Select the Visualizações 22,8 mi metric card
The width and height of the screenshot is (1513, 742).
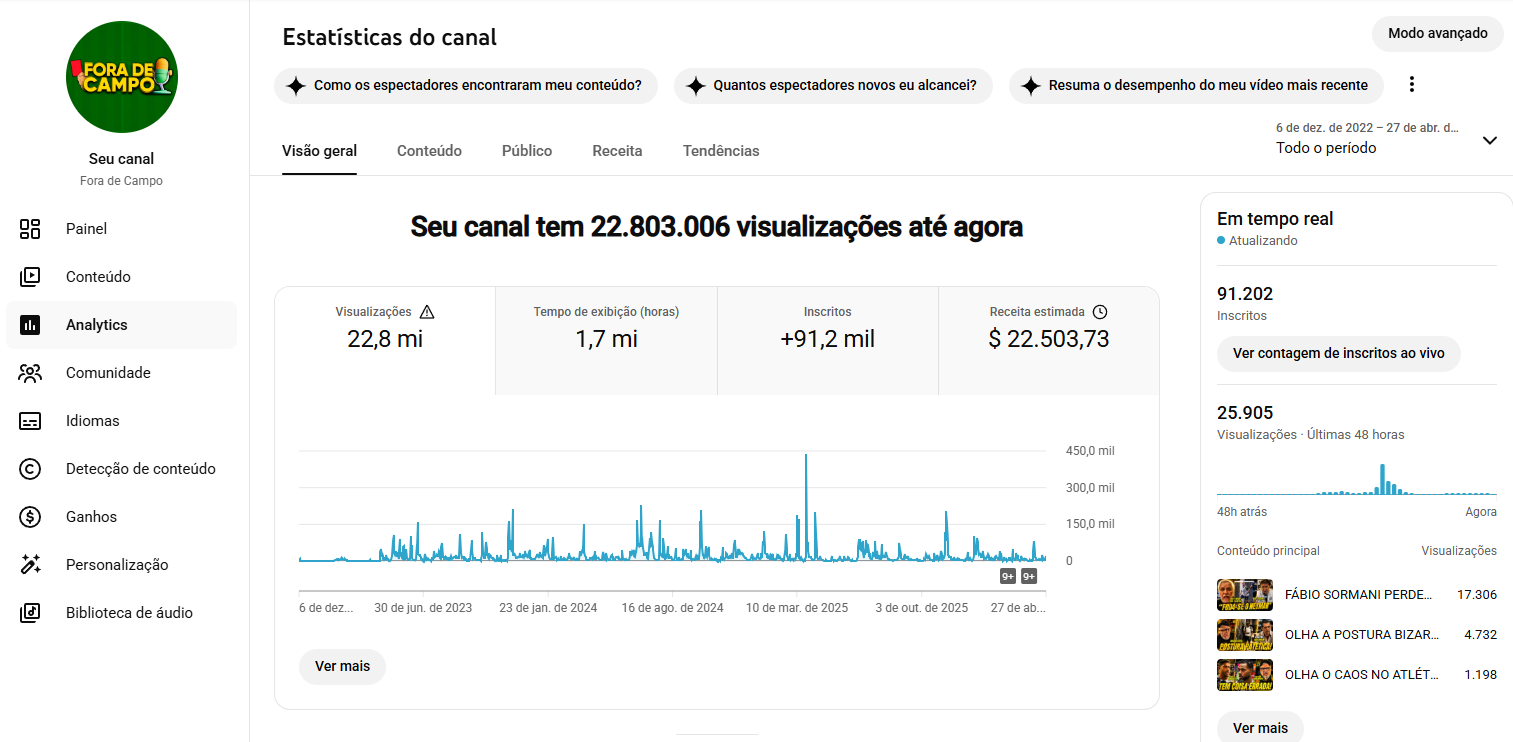tap(385, 341)
